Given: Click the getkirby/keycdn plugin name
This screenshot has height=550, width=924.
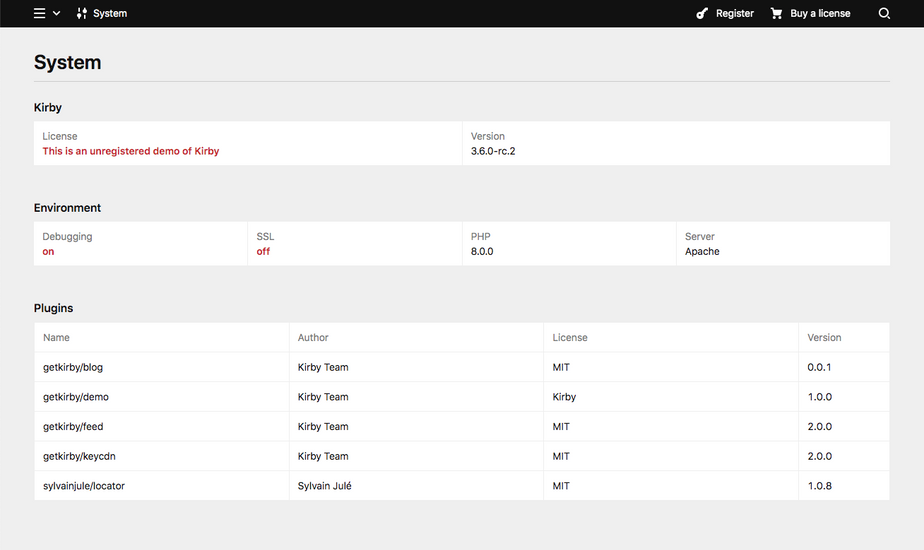Looking at the screenshot, I should (x=79, y=456).
